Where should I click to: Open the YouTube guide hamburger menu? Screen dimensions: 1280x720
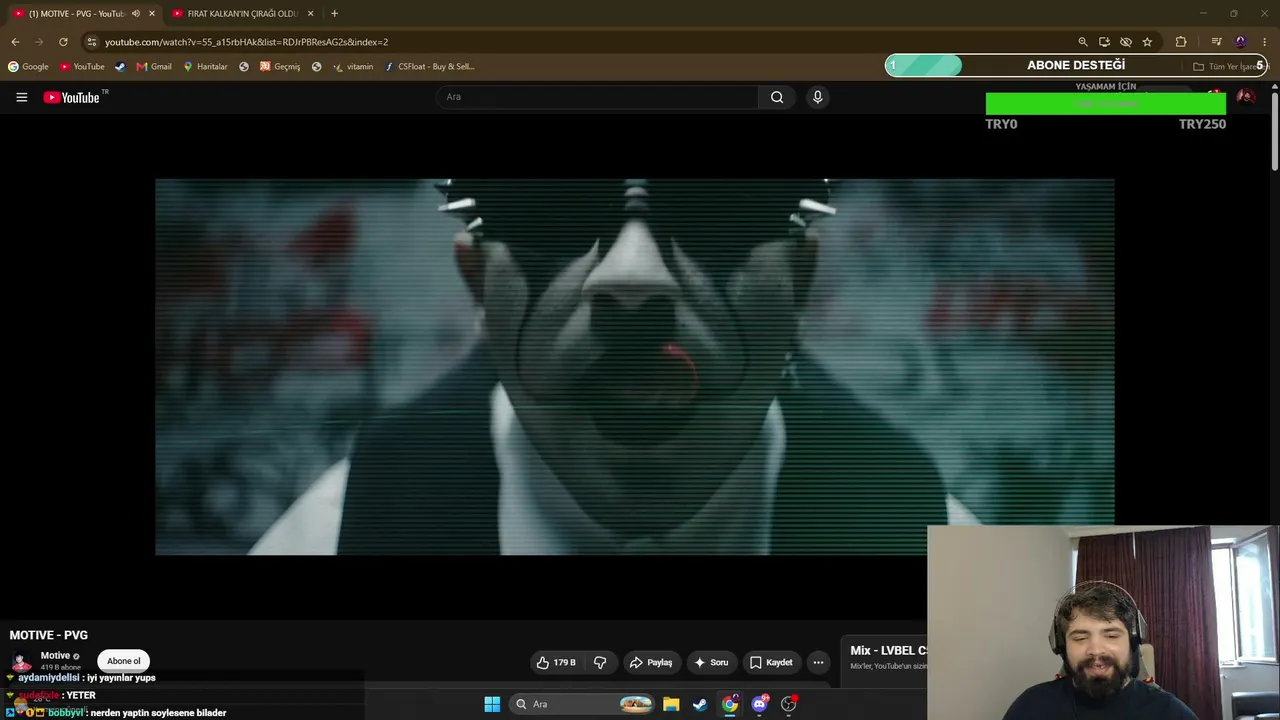pos(21,97)
